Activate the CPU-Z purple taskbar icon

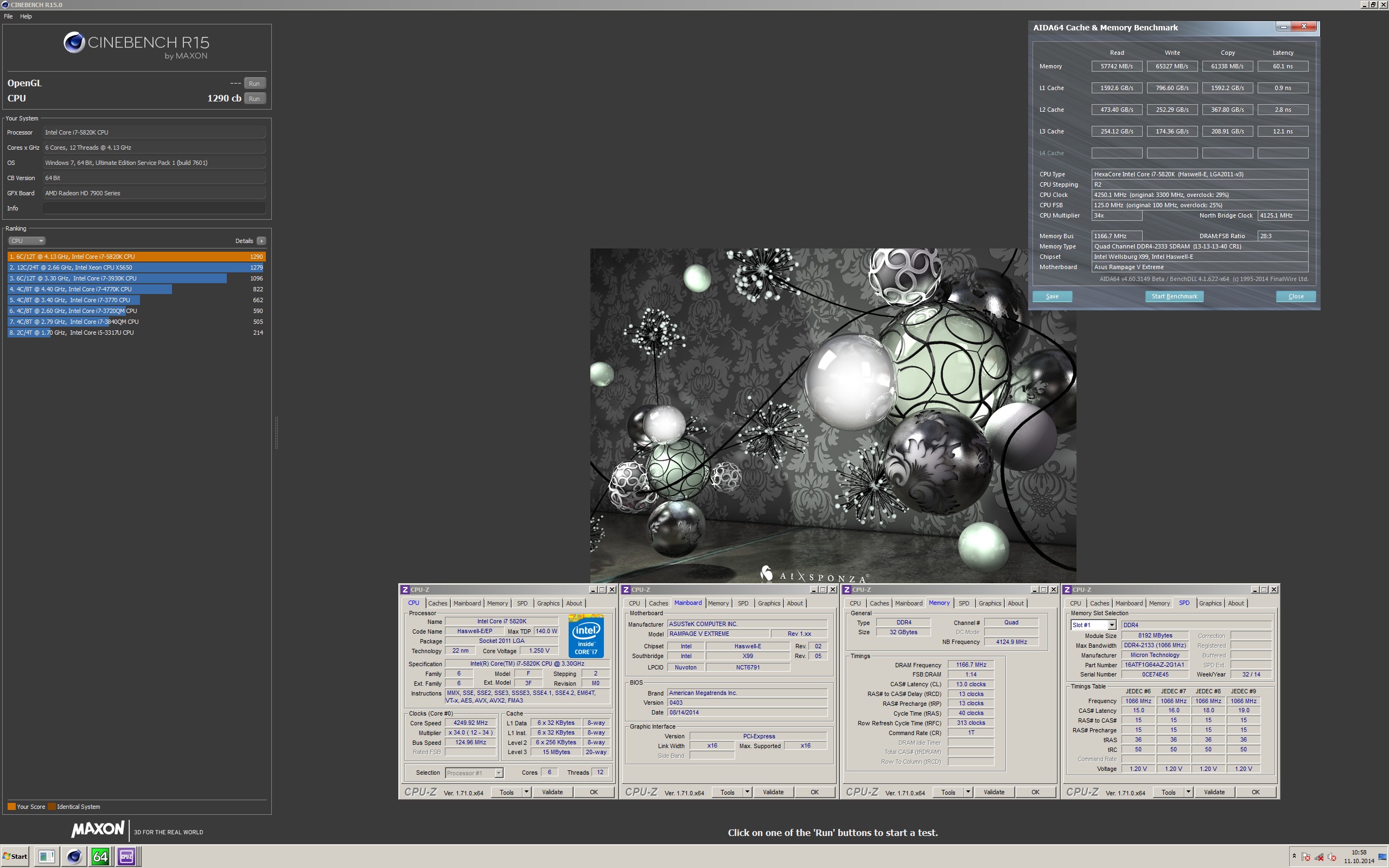click(x=126, y=857)
